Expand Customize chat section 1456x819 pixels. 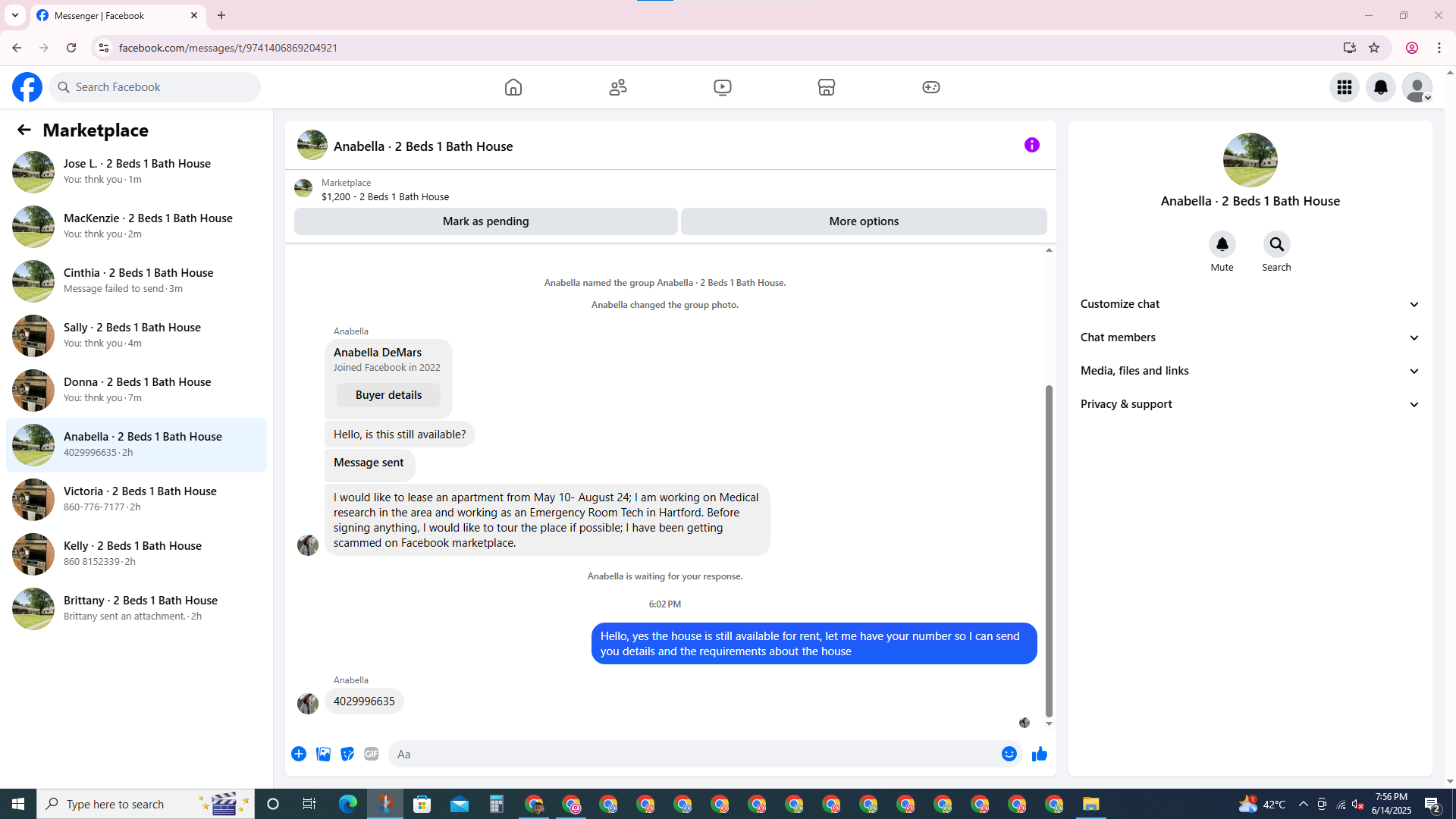point(1250,304)
